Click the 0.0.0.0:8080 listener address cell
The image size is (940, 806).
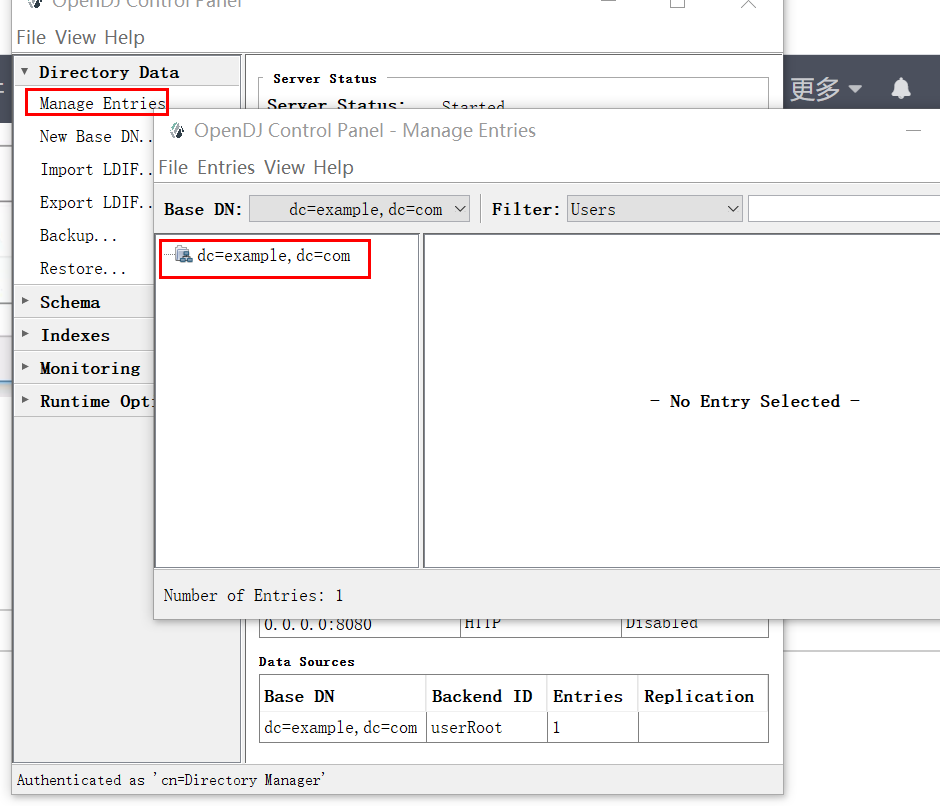click(x=359, y=626)
